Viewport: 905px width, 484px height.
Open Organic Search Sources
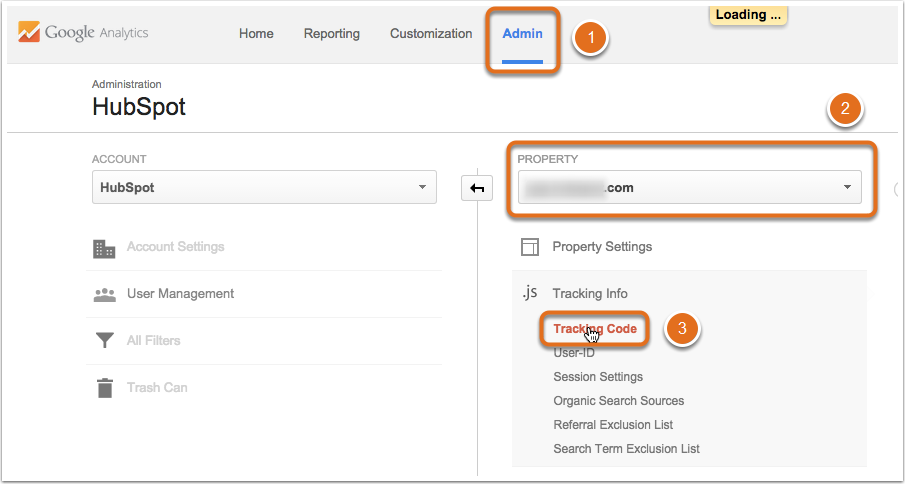click(x=619, y=401)
